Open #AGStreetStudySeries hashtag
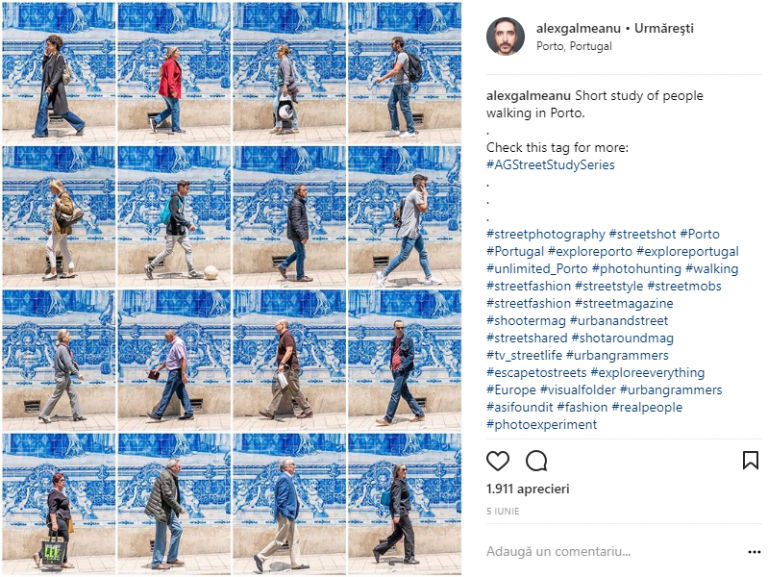Image resolution: width=768 pixels, height=577 pixels. [x=550, y=165]
